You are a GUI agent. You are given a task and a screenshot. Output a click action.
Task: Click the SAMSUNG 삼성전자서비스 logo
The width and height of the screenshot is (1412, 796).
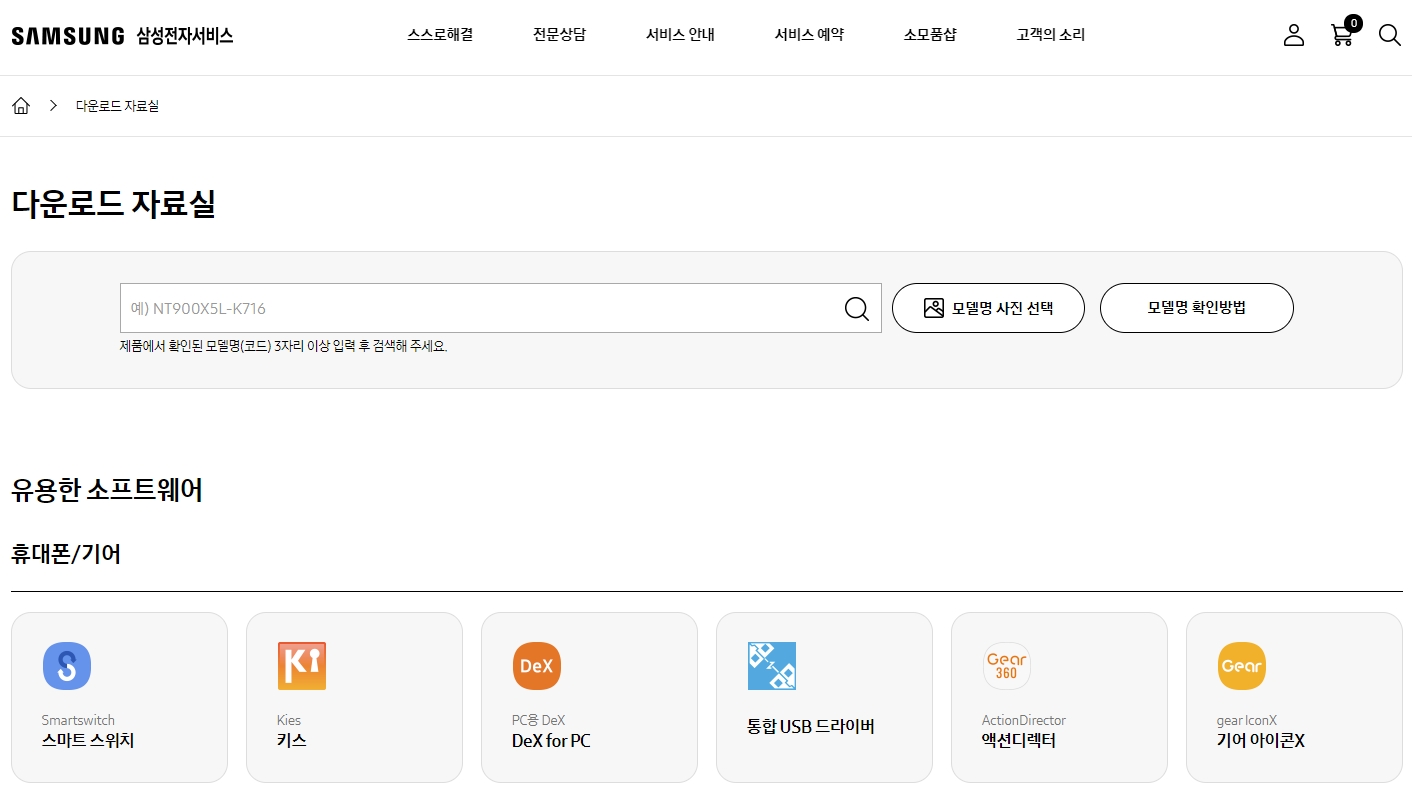click(122, 36)
